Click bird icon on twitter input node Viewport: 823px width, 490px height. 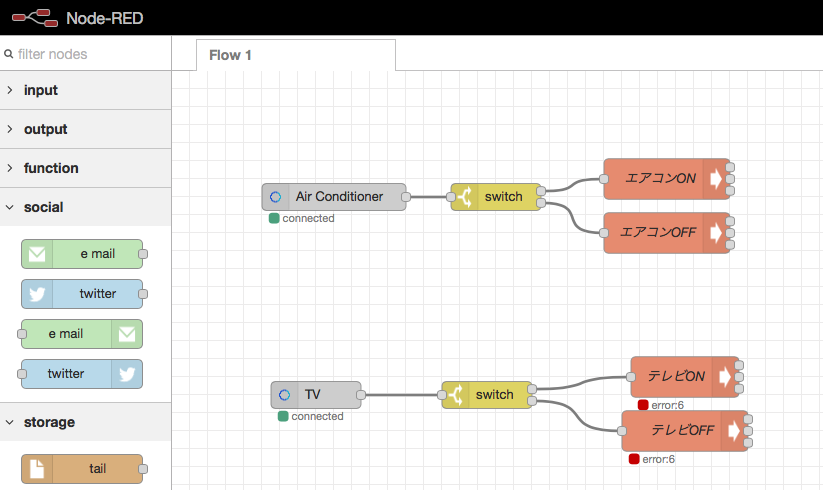37,294
